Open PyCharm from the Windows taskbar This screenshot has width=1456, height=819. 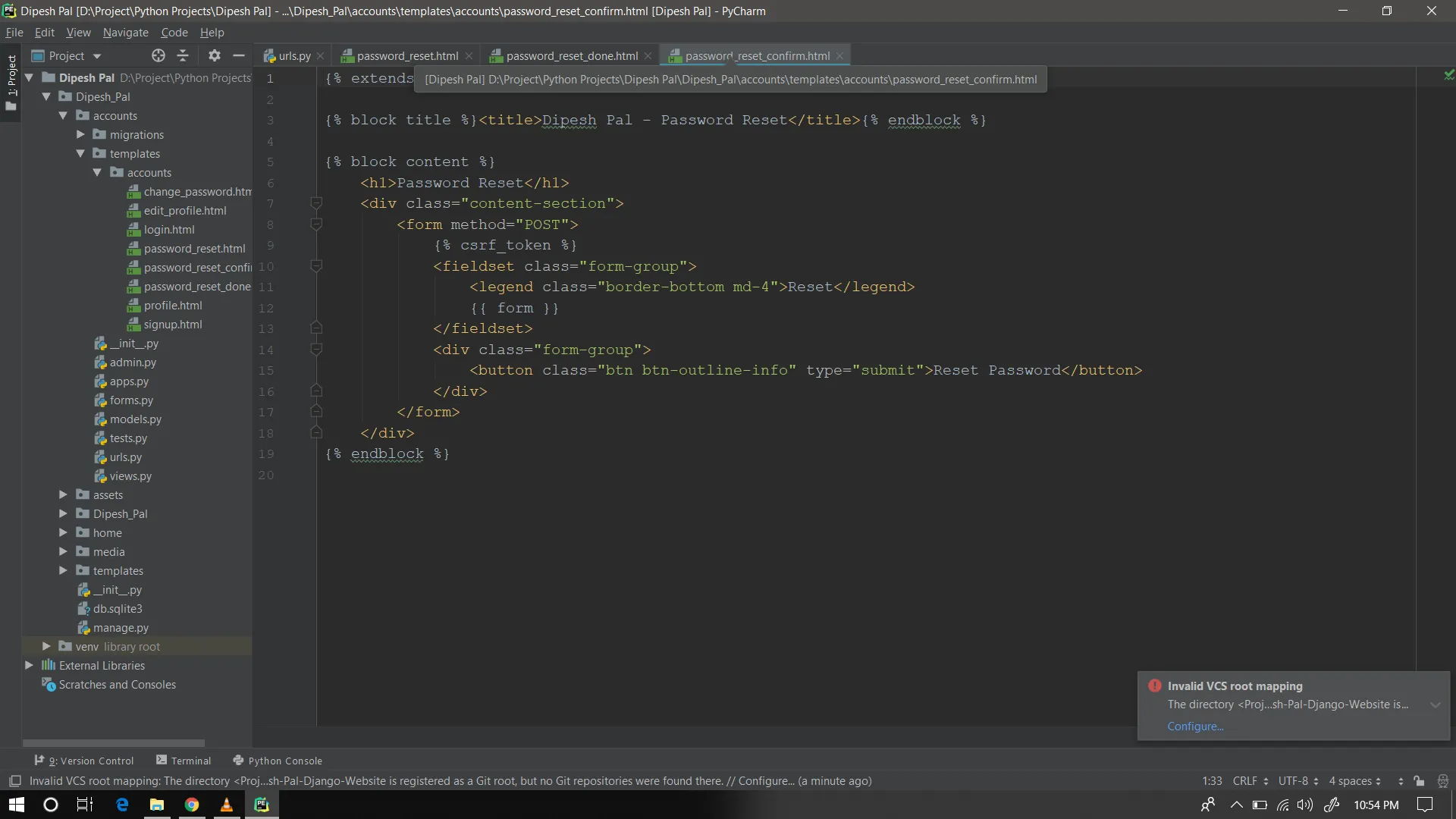(x=262, y=805)
